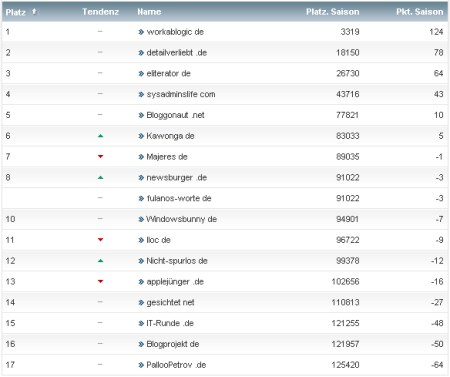Select the season rank value 26730
The image size is (450, 377).
coord(348,73)
